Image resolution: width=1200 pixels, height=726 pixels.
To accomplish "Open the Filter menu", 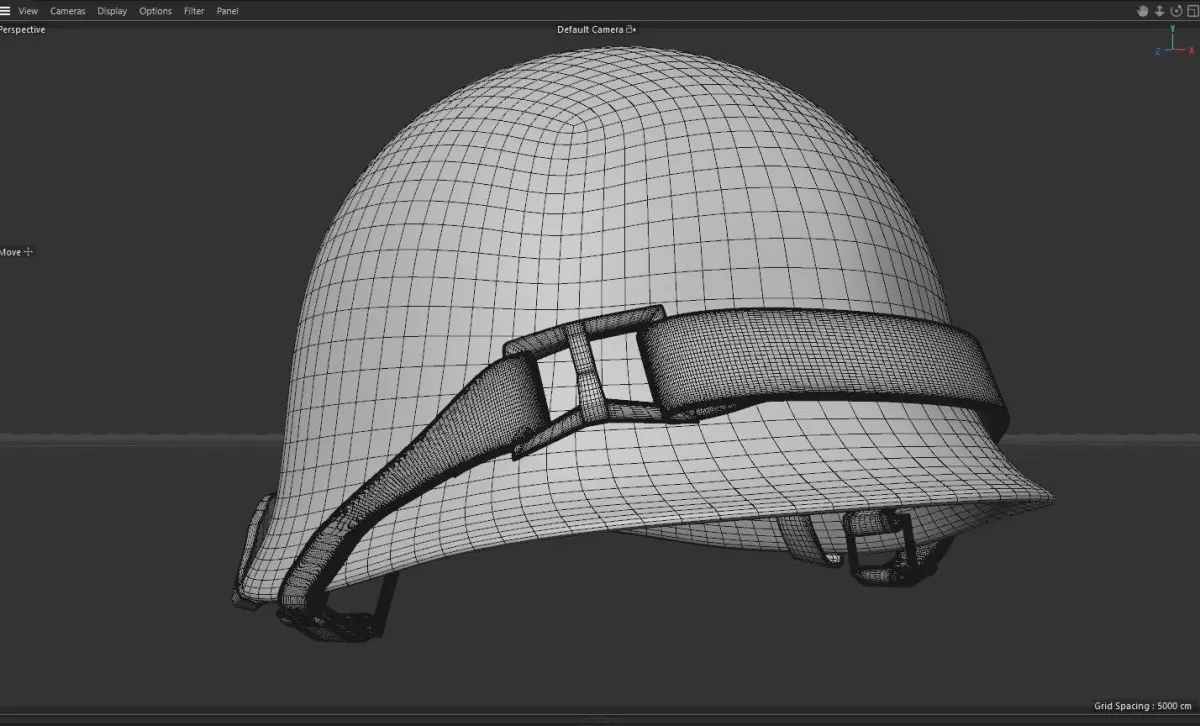I will [194, 11].
